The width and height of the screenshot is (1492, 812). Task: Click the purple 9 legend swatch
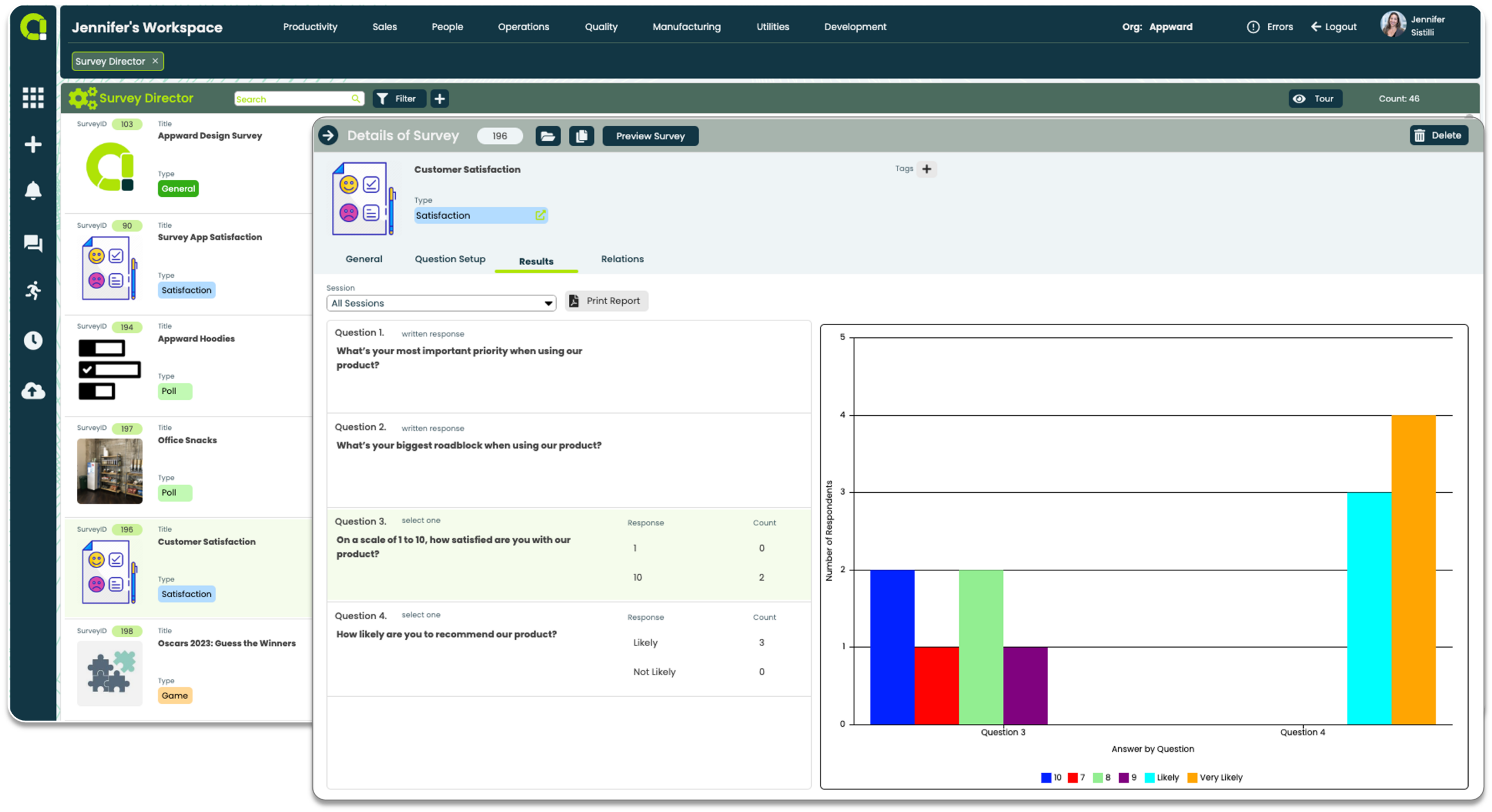tap(1123, 778)
